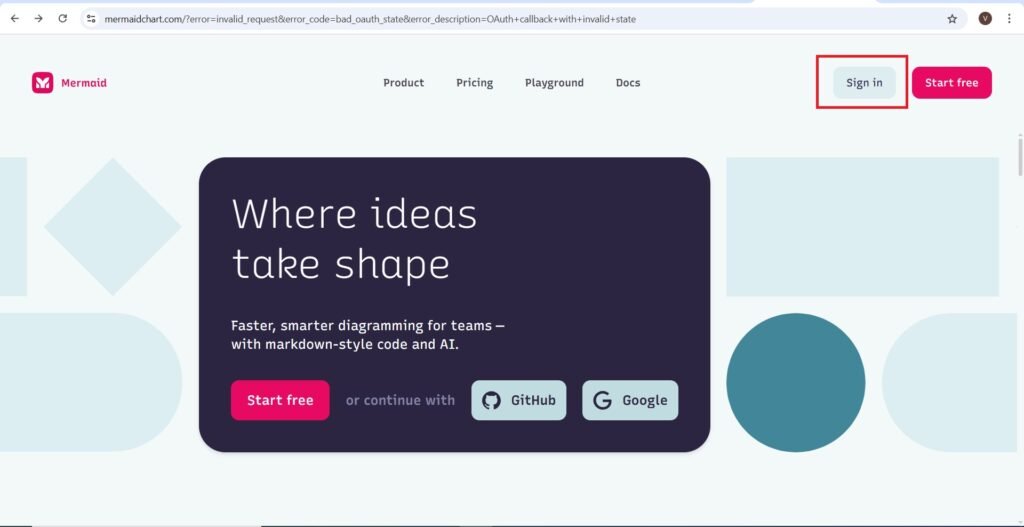
Task: Go to the Pricing page
Action: tap(474, 83)
